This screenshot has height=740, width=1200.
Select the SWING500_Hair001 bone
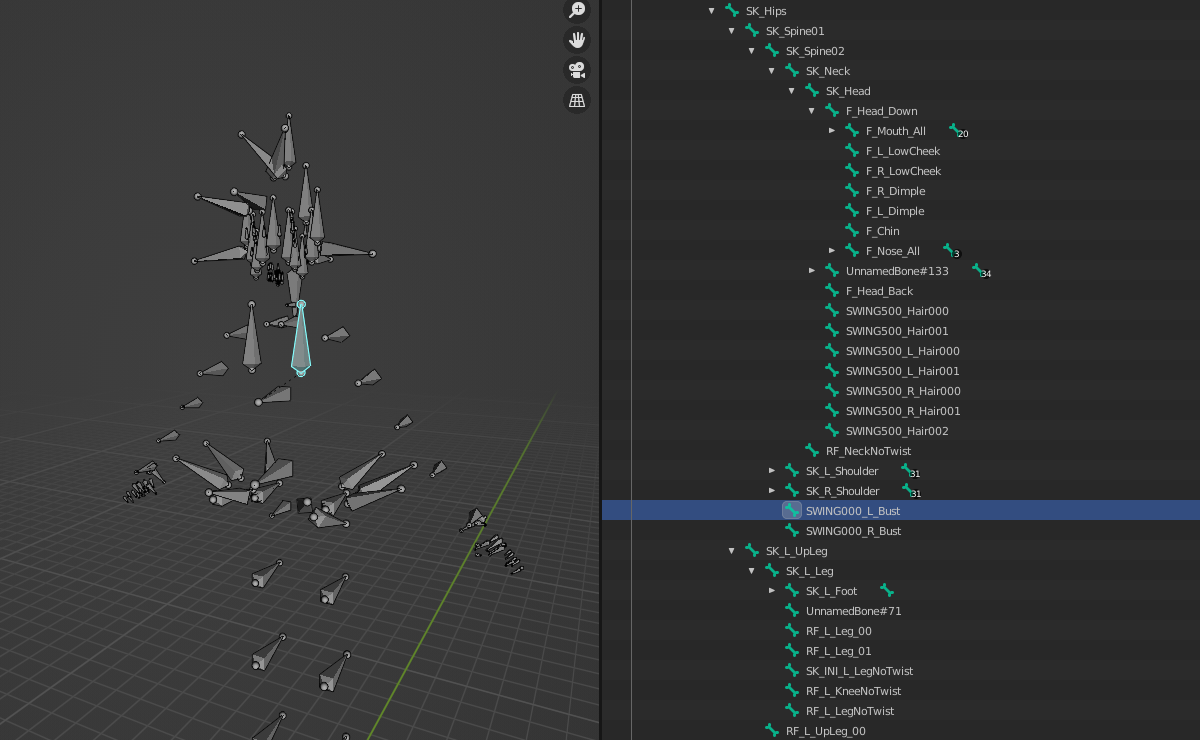pyautogui.click(x=897, y=331)
